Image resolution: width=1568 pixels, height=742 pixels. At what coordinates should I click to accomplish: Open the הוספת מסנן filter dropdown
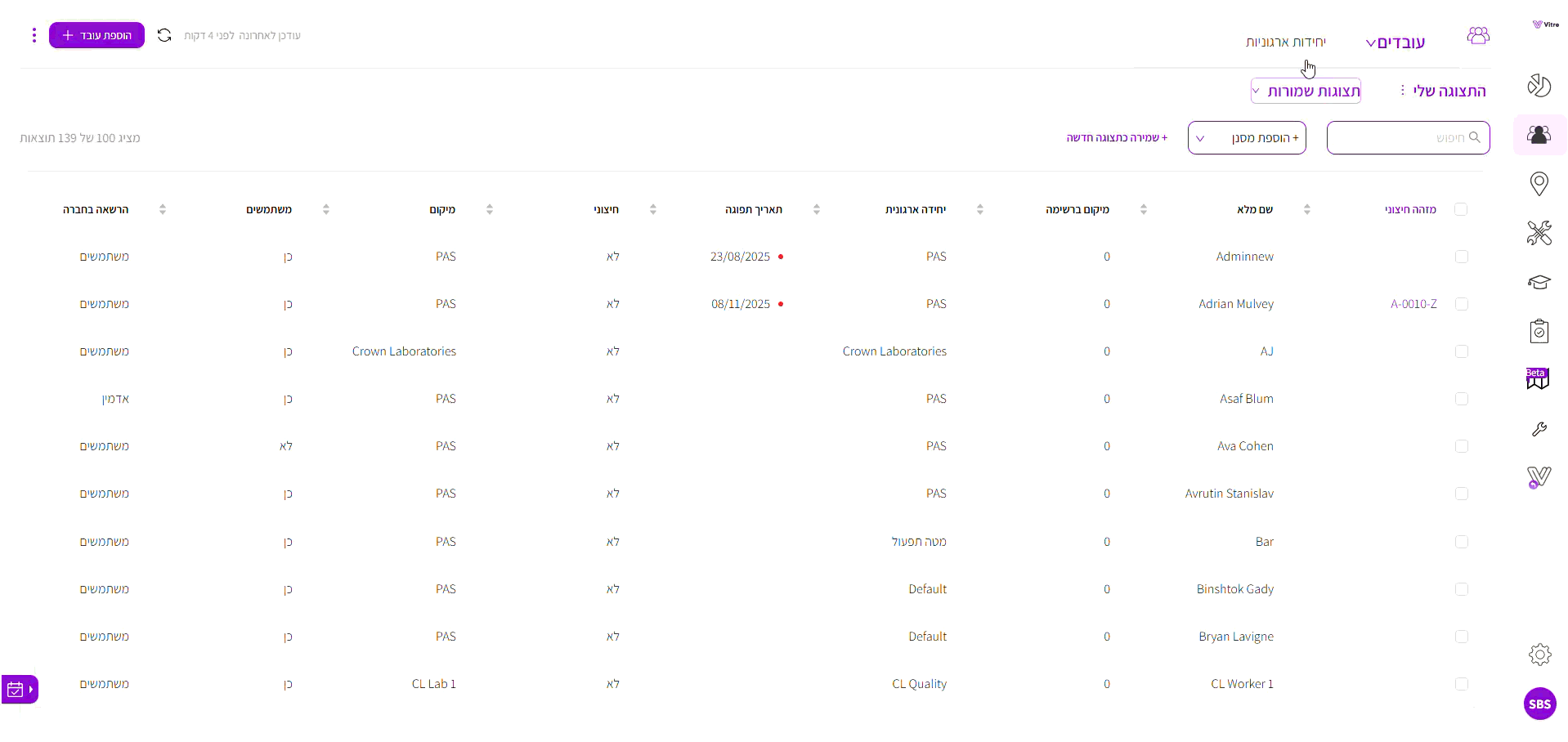pyautogui.click(x=1247, y=138)
